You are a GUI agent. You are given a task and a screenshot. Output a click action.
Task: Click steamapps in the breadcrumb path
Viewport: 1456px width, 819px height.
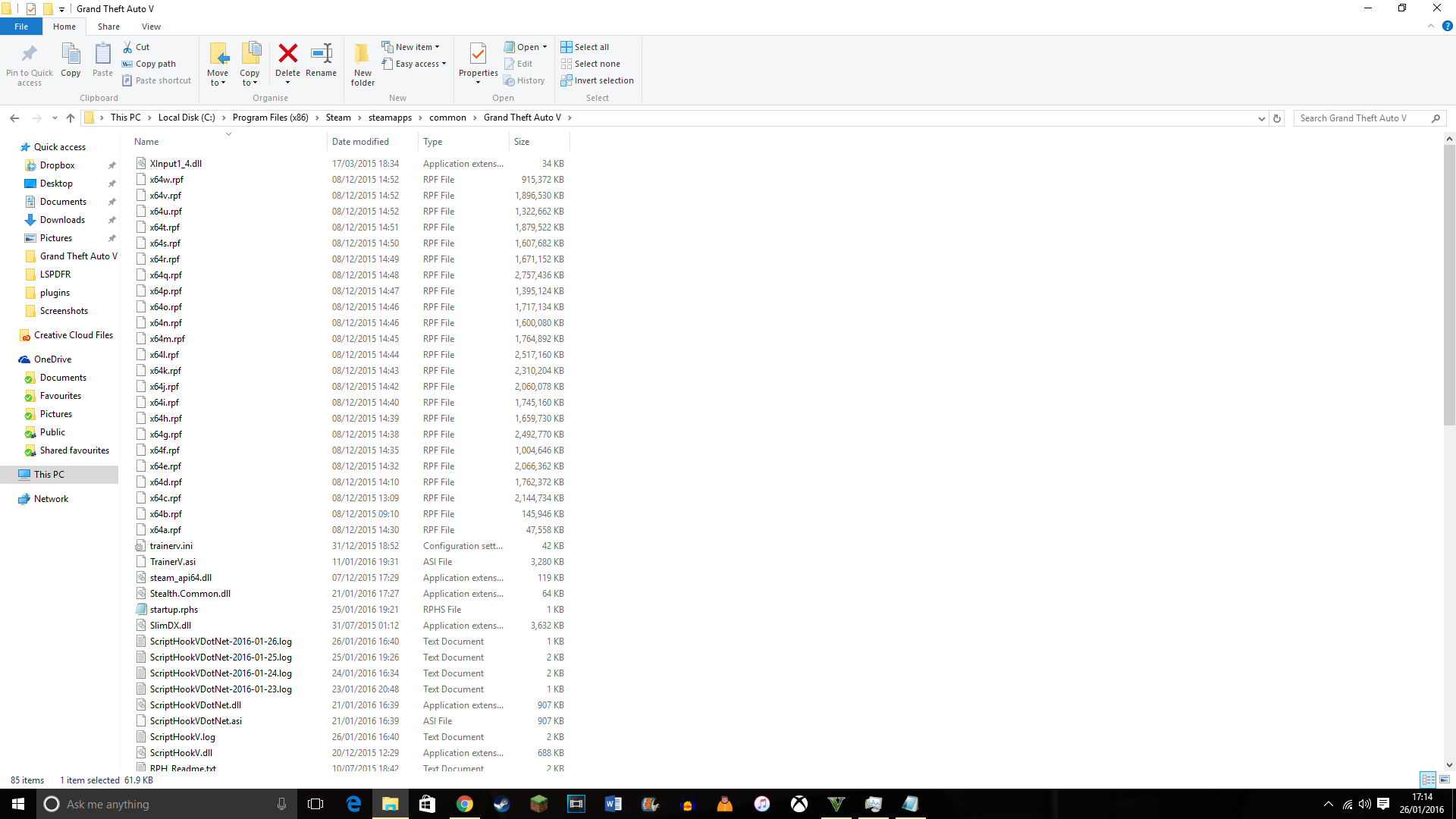click(390, 118)
